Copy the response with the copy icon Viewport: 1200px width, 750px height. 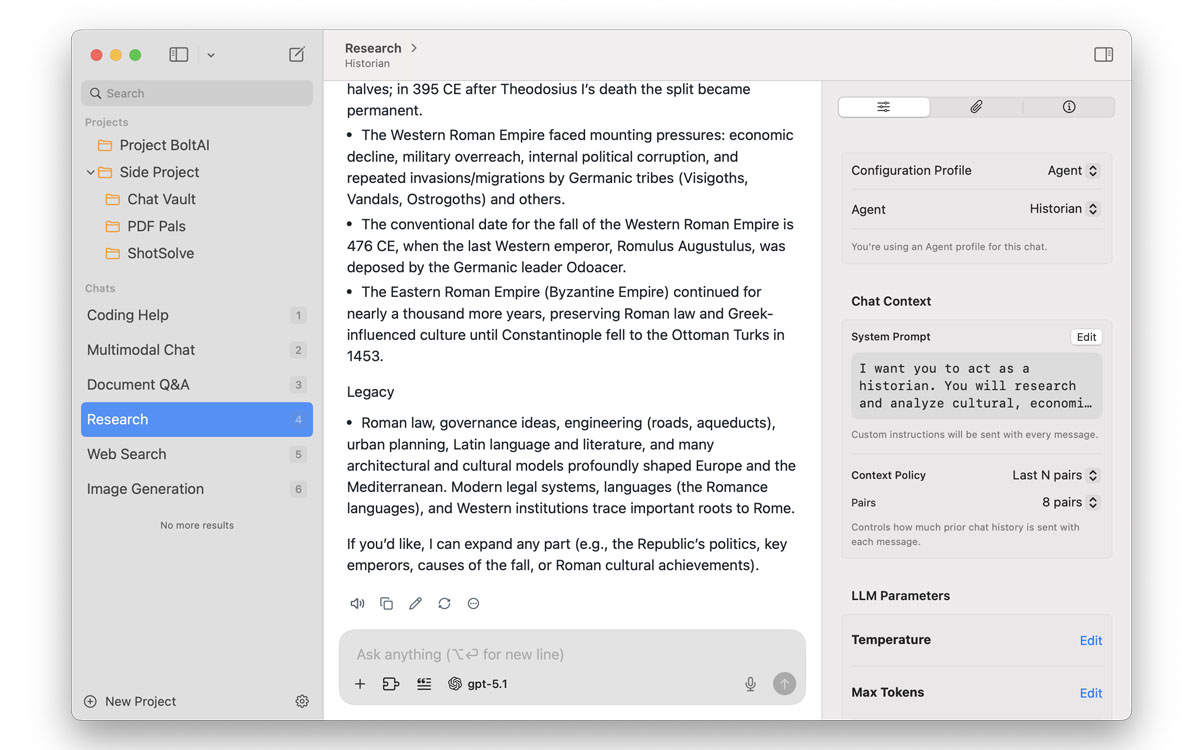386,604
